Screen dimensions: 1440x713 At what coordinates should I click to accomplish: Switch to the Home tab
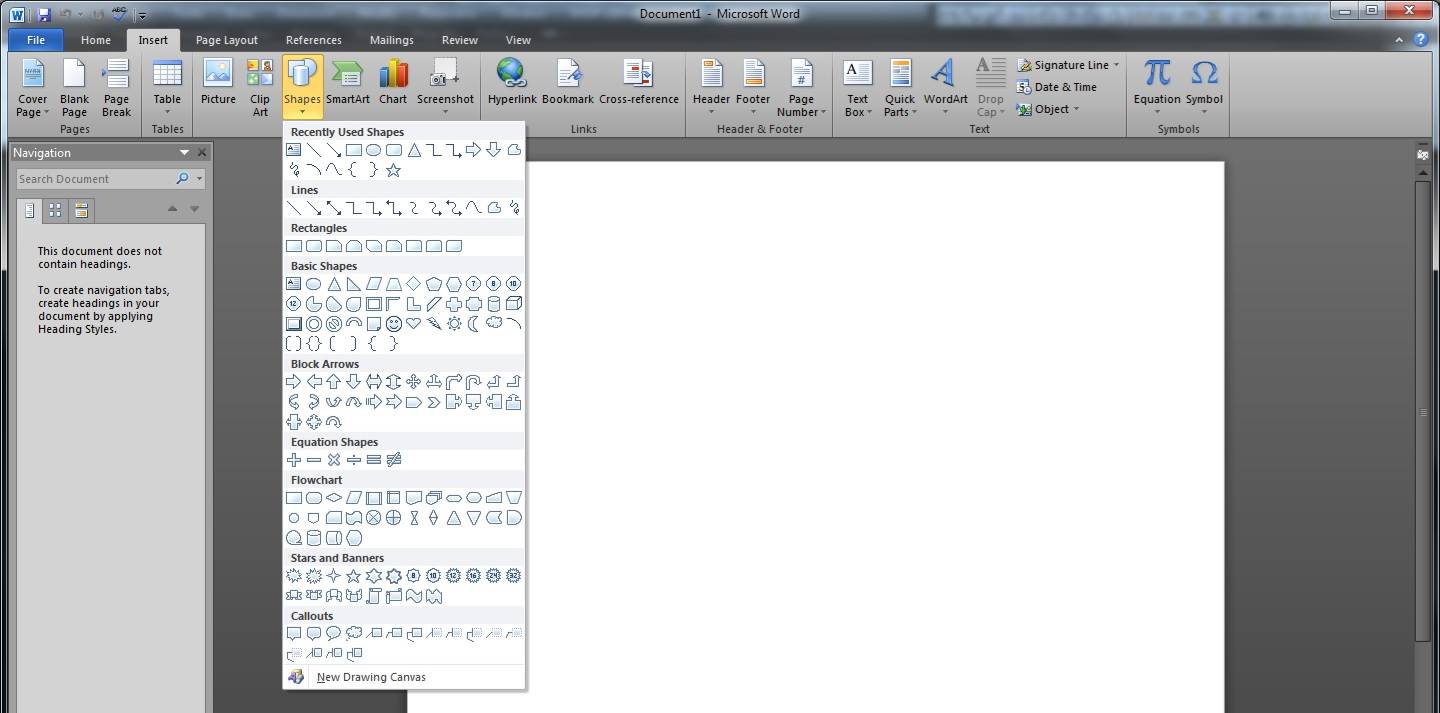(96, 40)
